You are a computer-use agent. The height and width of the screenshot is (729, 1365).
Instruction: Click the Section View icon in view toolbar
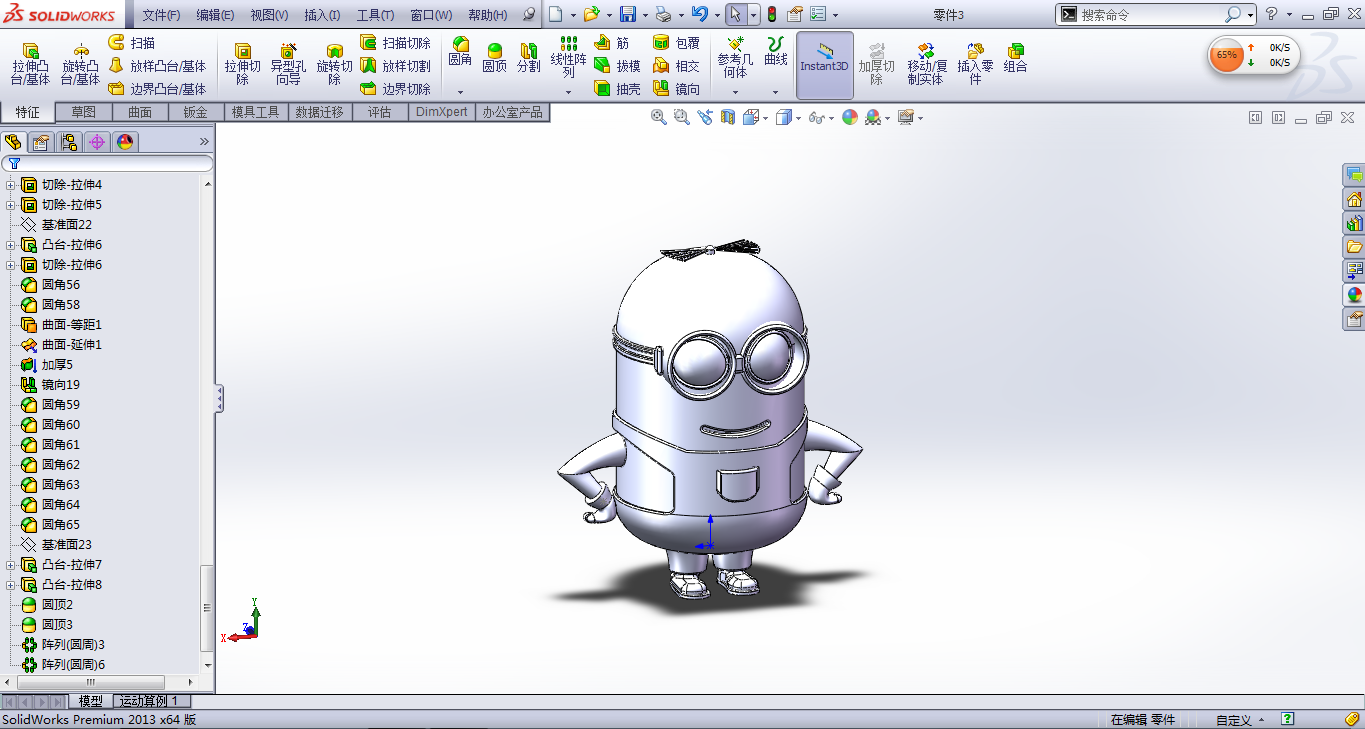[727, 117]
